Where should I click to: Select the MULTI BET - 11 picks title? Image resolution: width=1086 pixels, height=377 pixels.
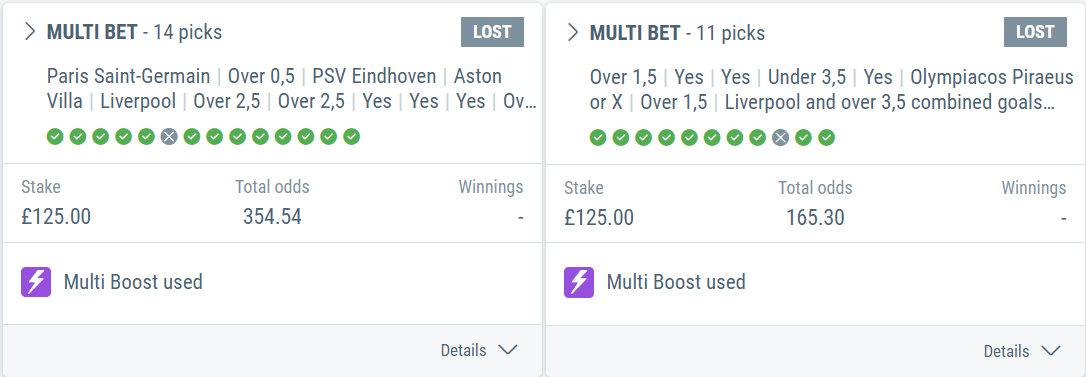point(677,33)
